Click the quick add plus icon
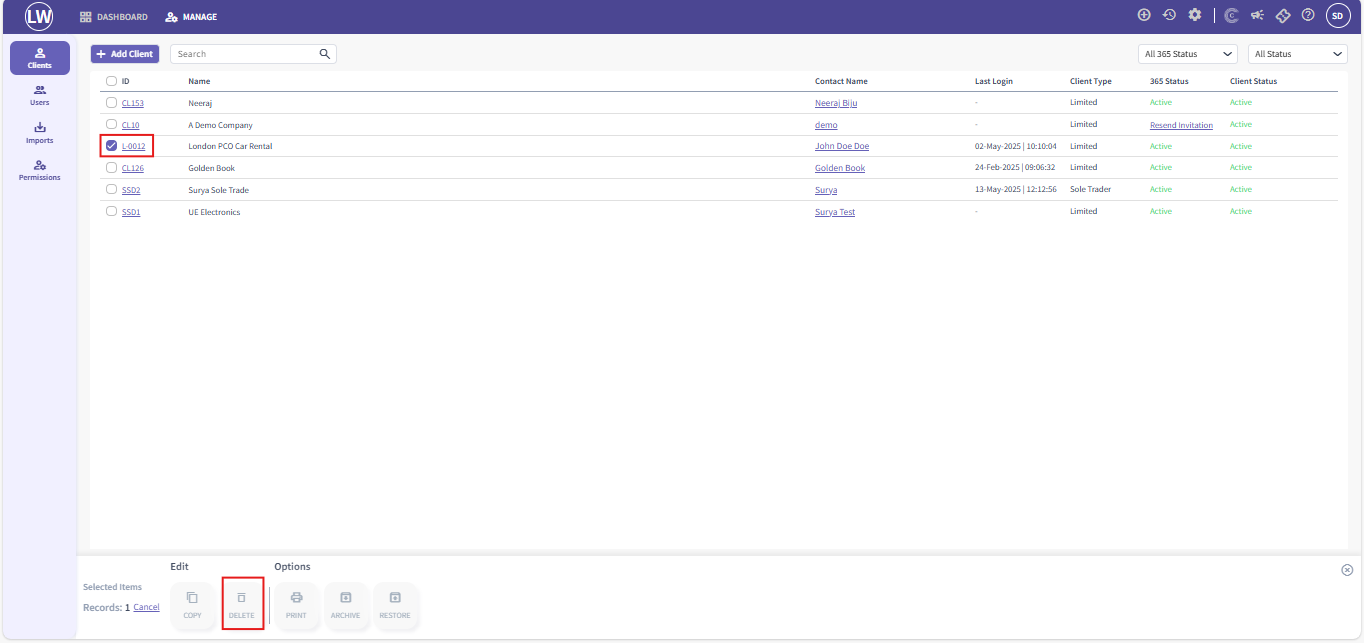1364x643 pixels. coord(1144,15)
